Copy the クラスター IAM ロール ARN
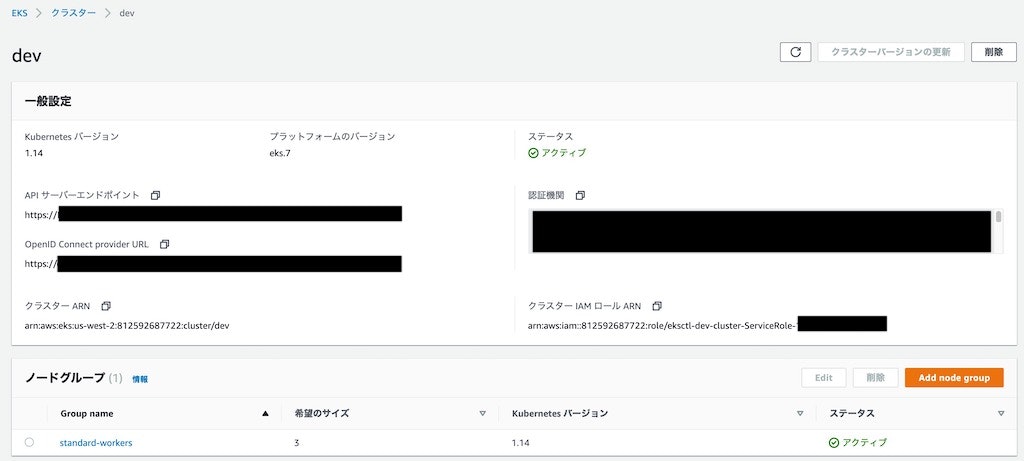Viewport: 1024px width, 461px height. coord(658,306)
